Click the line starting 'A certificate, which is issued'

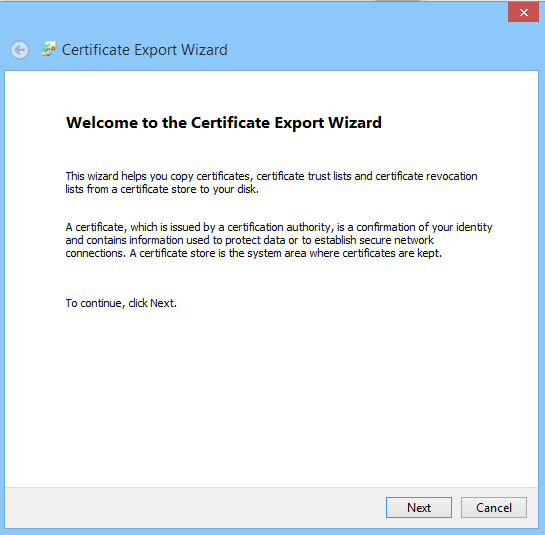tap(279, 227)
